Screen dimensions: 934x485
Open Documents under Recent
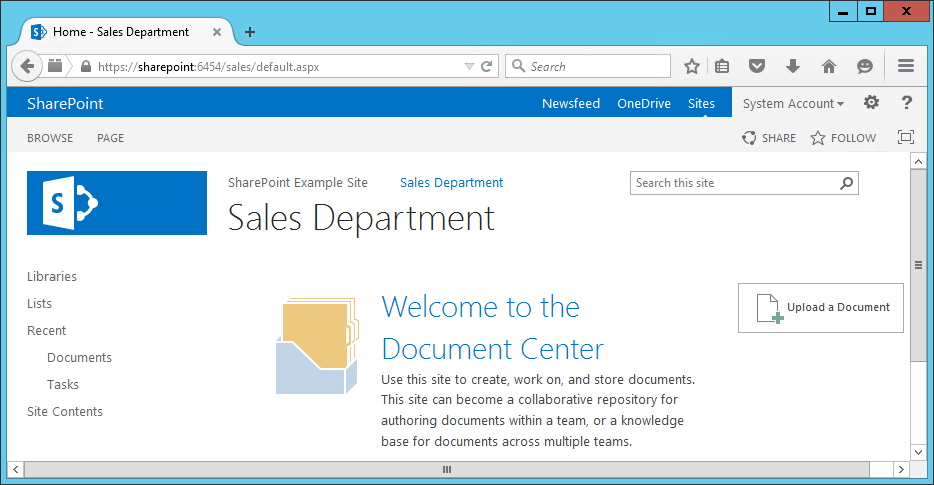coord(79,357)
